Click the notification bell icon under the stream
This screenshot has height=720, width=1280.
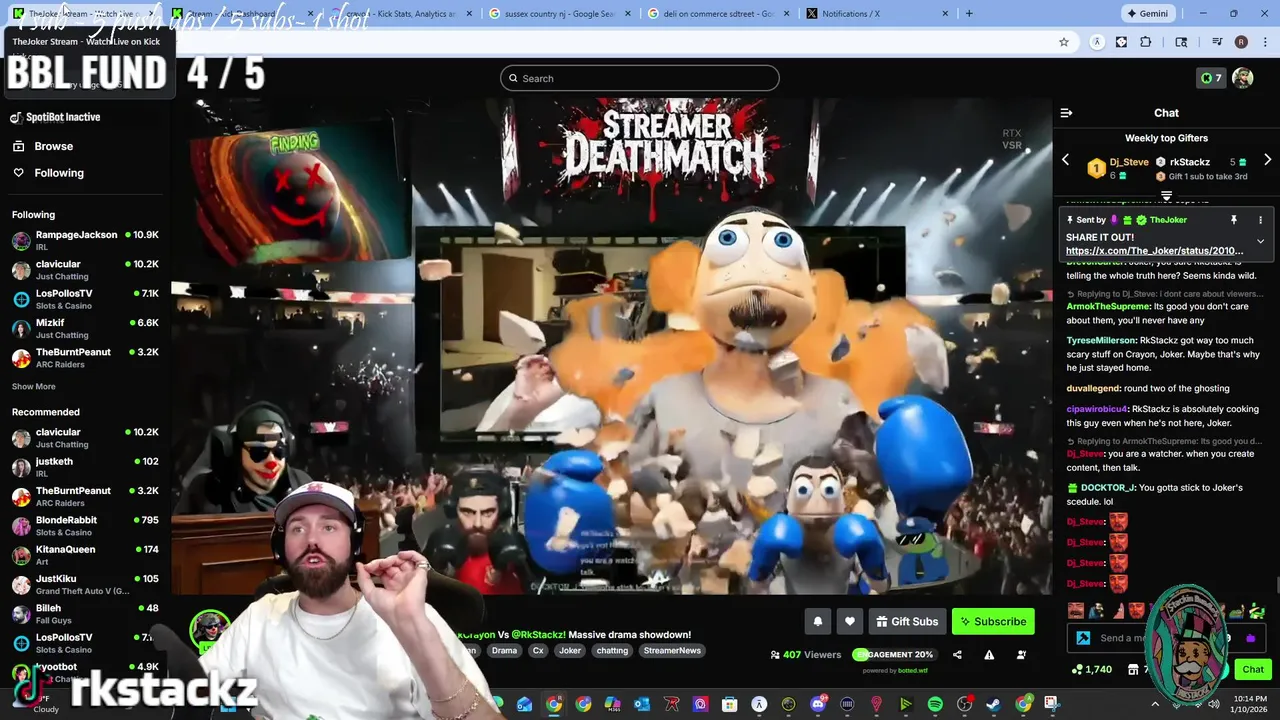pyautogui.click(x=817, y=622)
